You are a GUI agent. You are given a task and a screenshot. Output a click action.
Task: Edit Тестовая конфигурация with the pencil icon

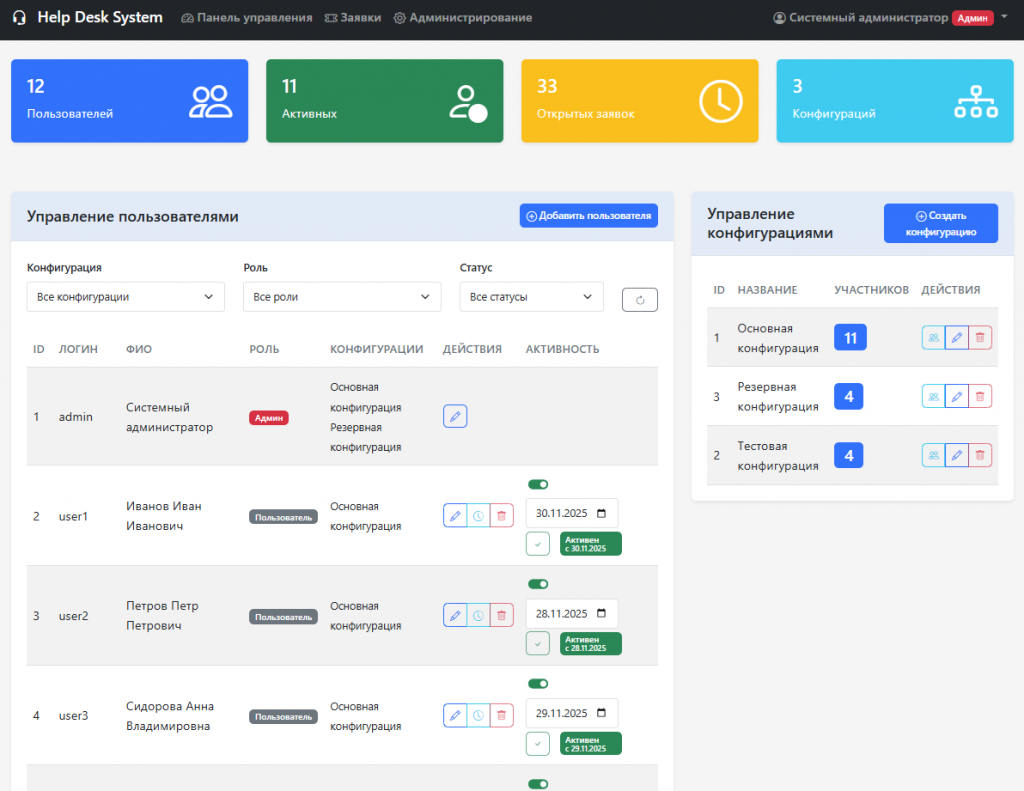tap(957, 455)
